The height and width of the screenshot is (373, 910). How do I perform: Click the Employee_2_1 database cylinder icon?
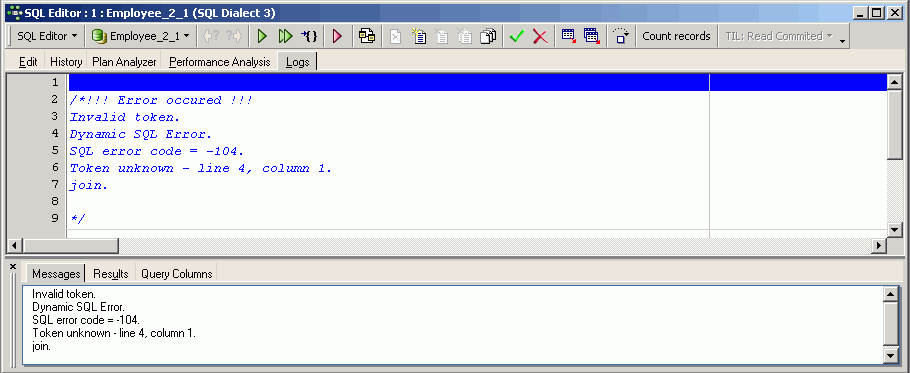99,37
